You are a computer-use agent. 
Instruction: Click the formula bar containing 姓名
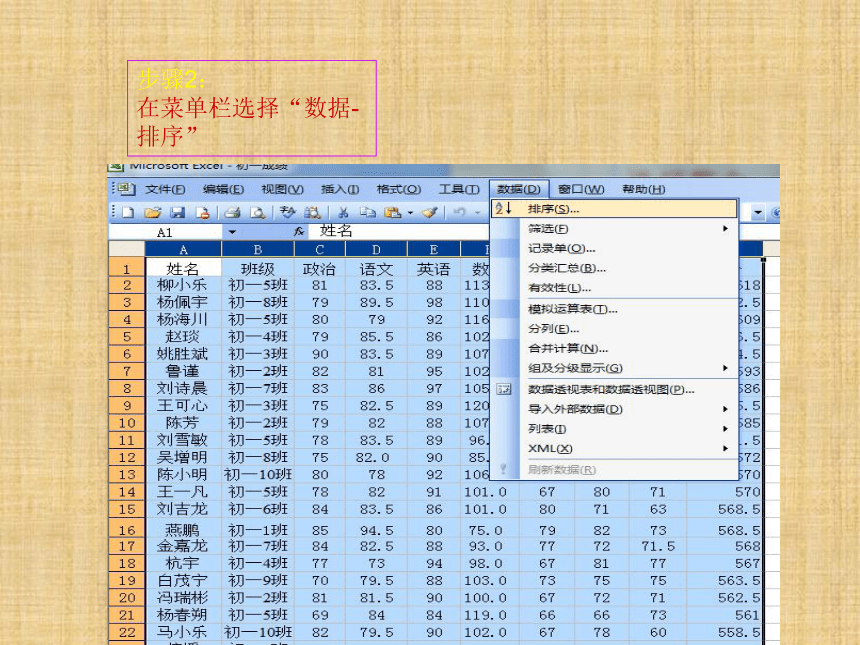coord(398,231)
